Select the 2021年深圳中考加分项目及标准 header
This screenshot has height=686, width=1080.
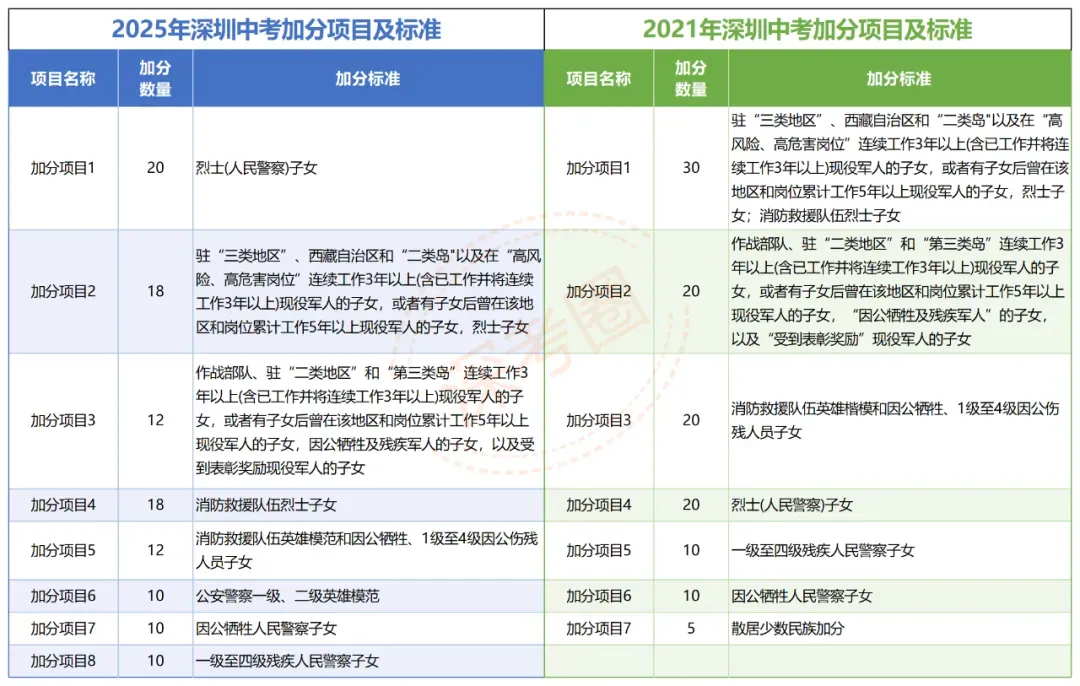810,28
